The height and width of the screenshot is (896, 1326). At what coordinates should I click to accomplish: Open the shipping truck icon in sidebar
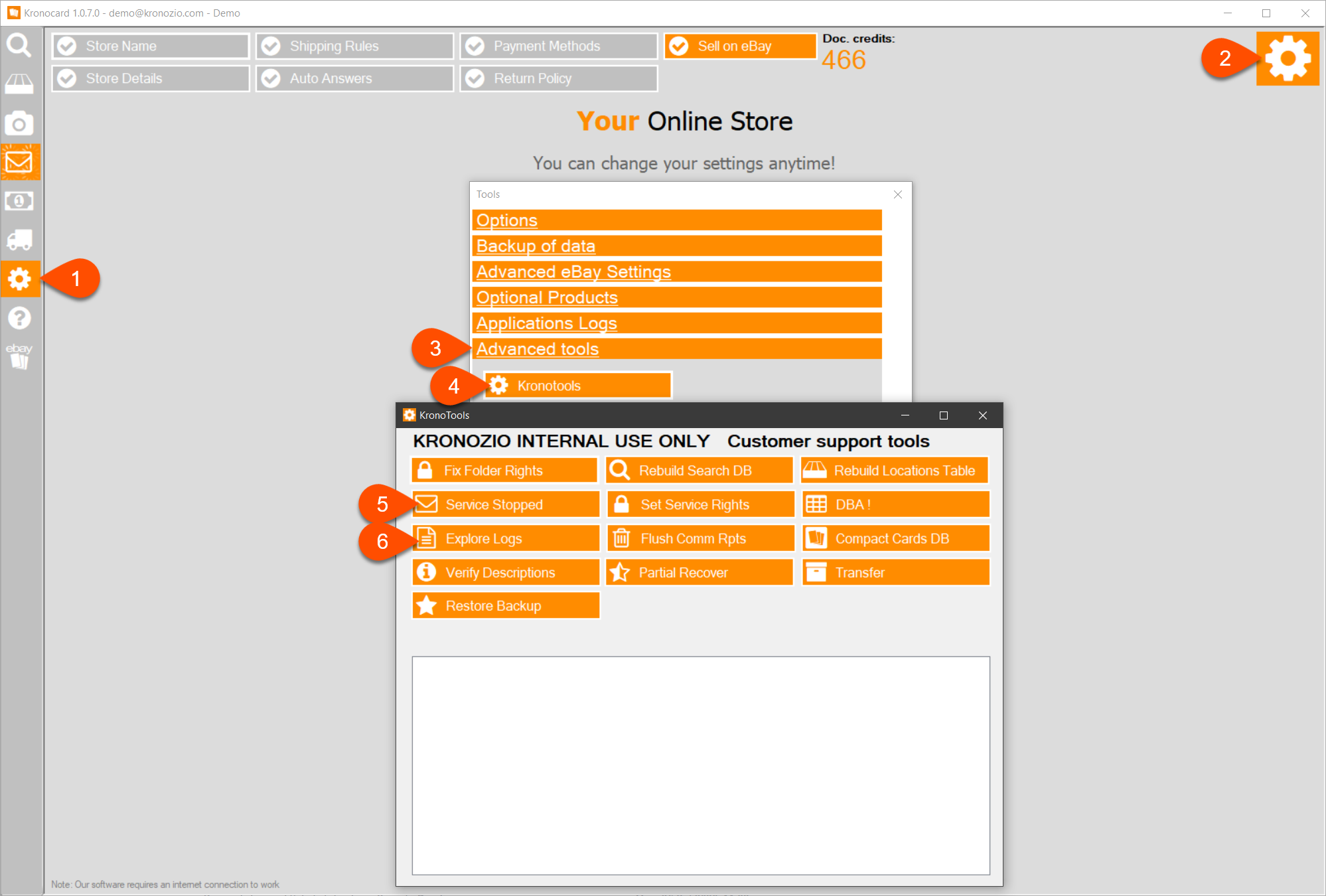tap(19, 240)
